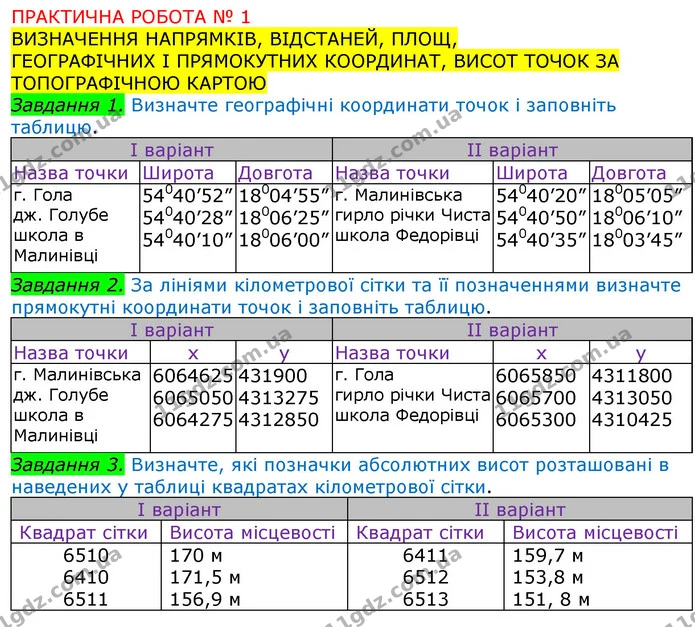This screenshot has height=627, width=695.
Task: Click grid square 6510
Action: (86, 555)
